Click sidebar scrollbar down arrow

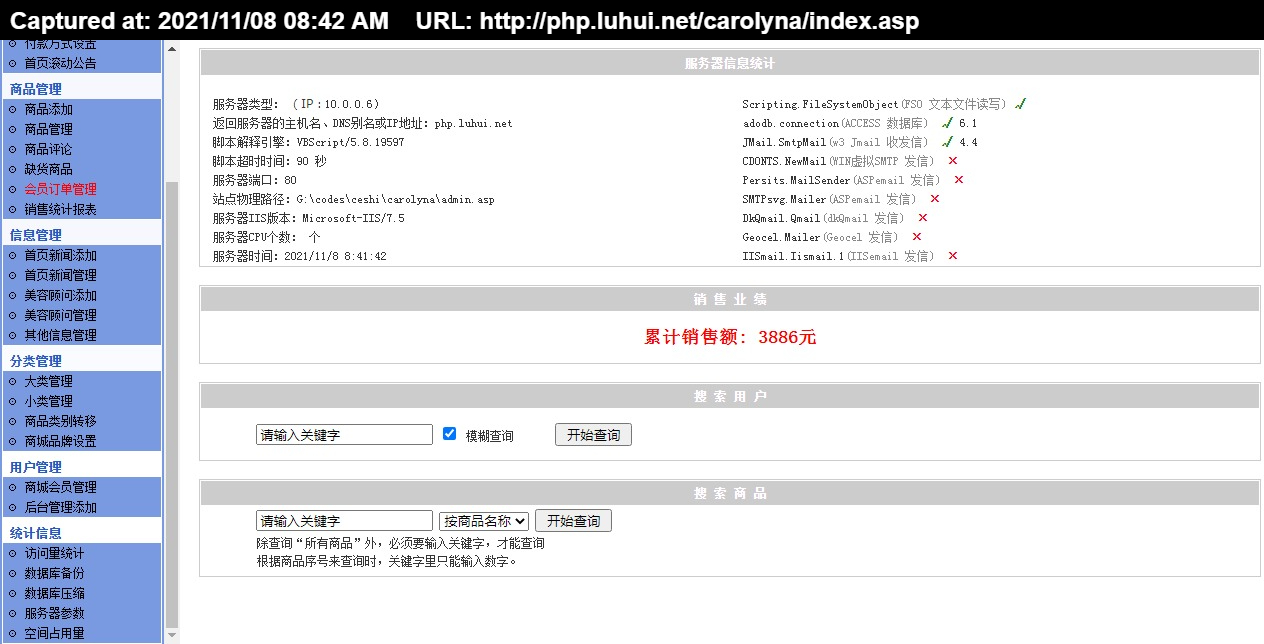(171, 635)
